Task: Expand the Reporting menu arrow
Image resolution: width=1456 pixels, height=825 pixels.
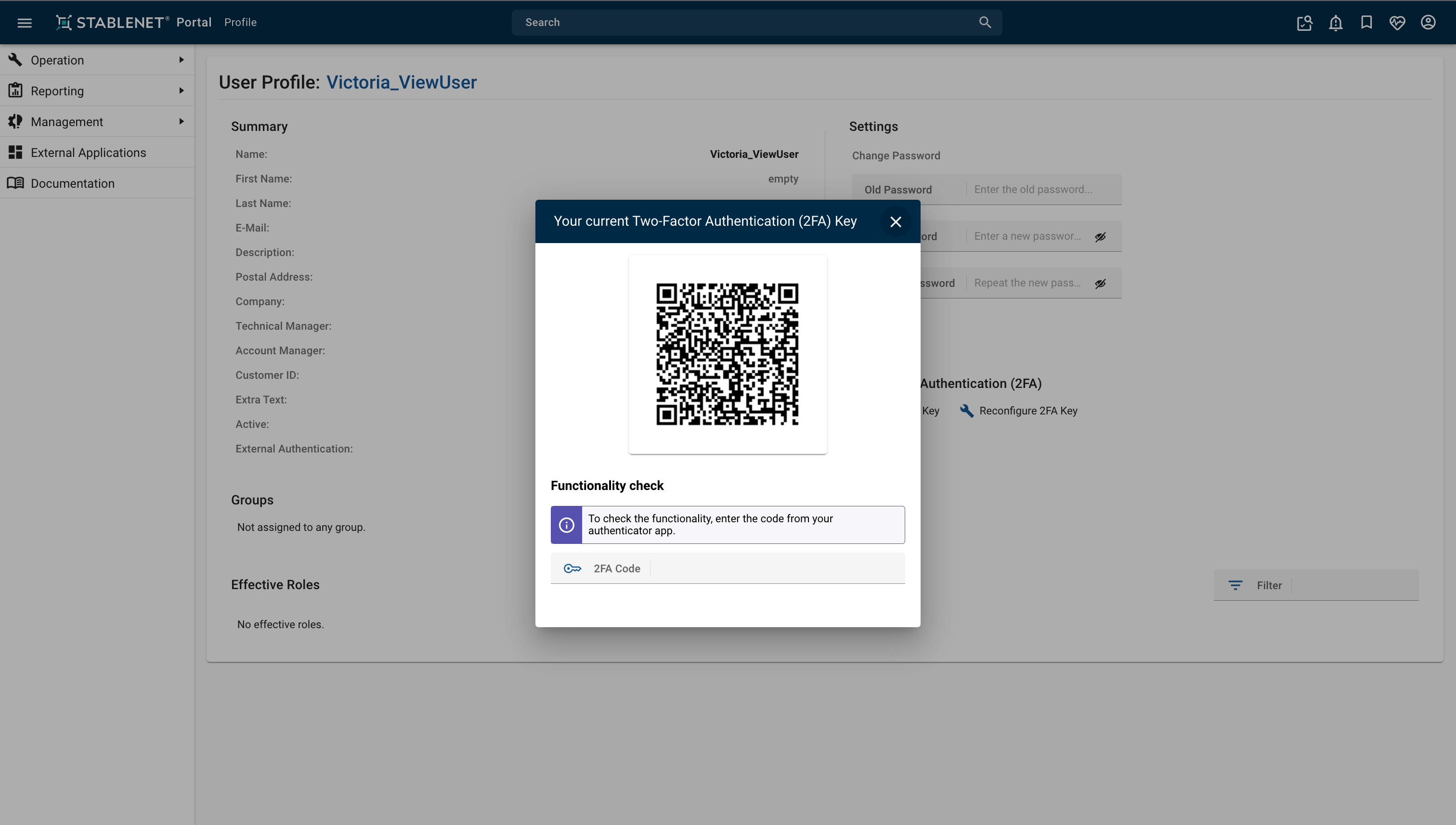Action: click(182, 90)
